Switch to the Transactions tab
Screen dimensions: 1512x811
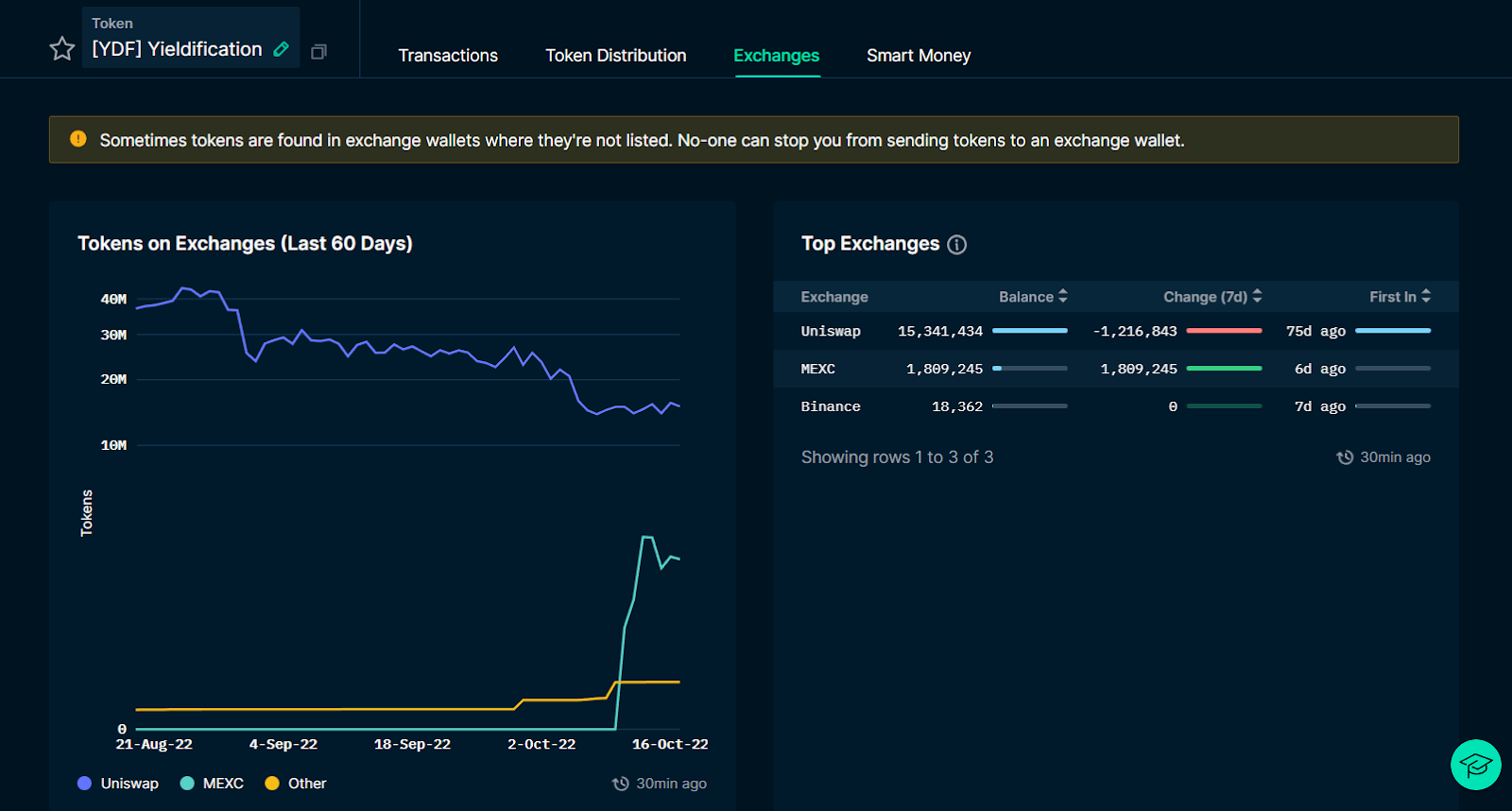(448, 56)
